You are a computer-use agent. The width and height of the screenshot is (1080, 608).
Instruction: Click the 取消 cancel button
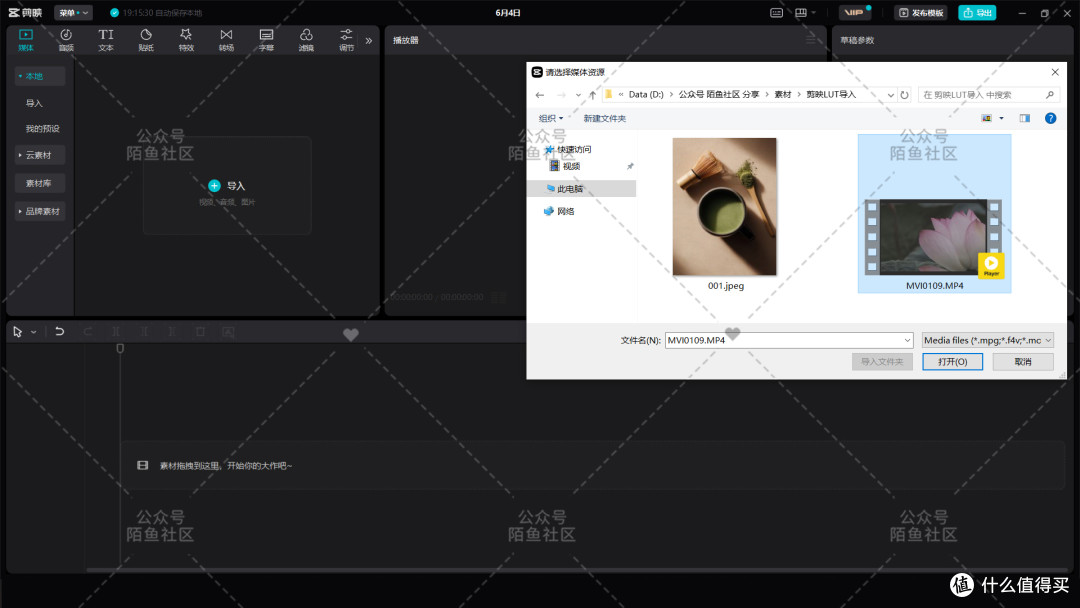click(1023, 361)
